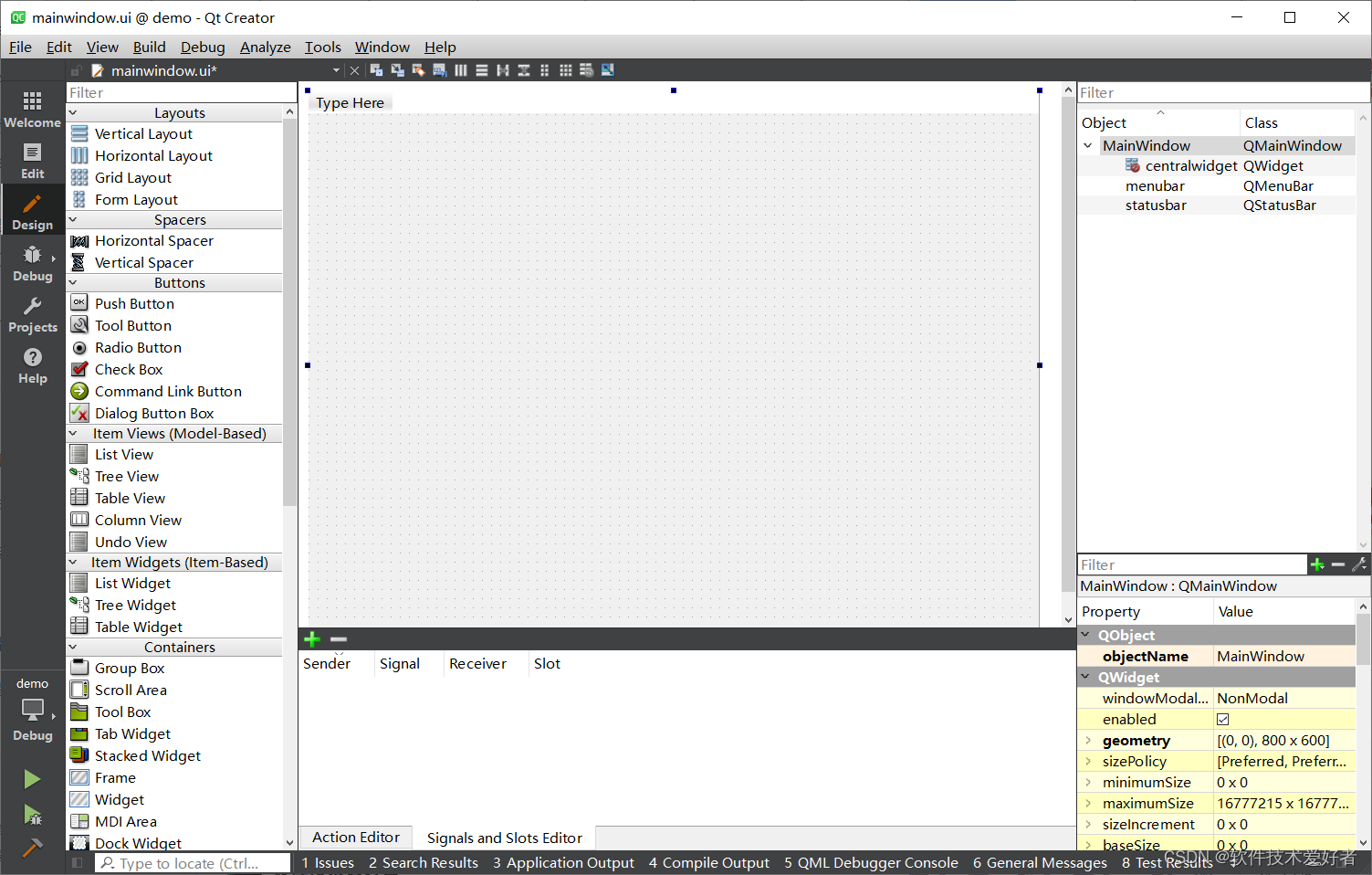The height and width of the screenshot is (875, 1372).
Task: Open the Application Output pane
Action: pos(563,863)
